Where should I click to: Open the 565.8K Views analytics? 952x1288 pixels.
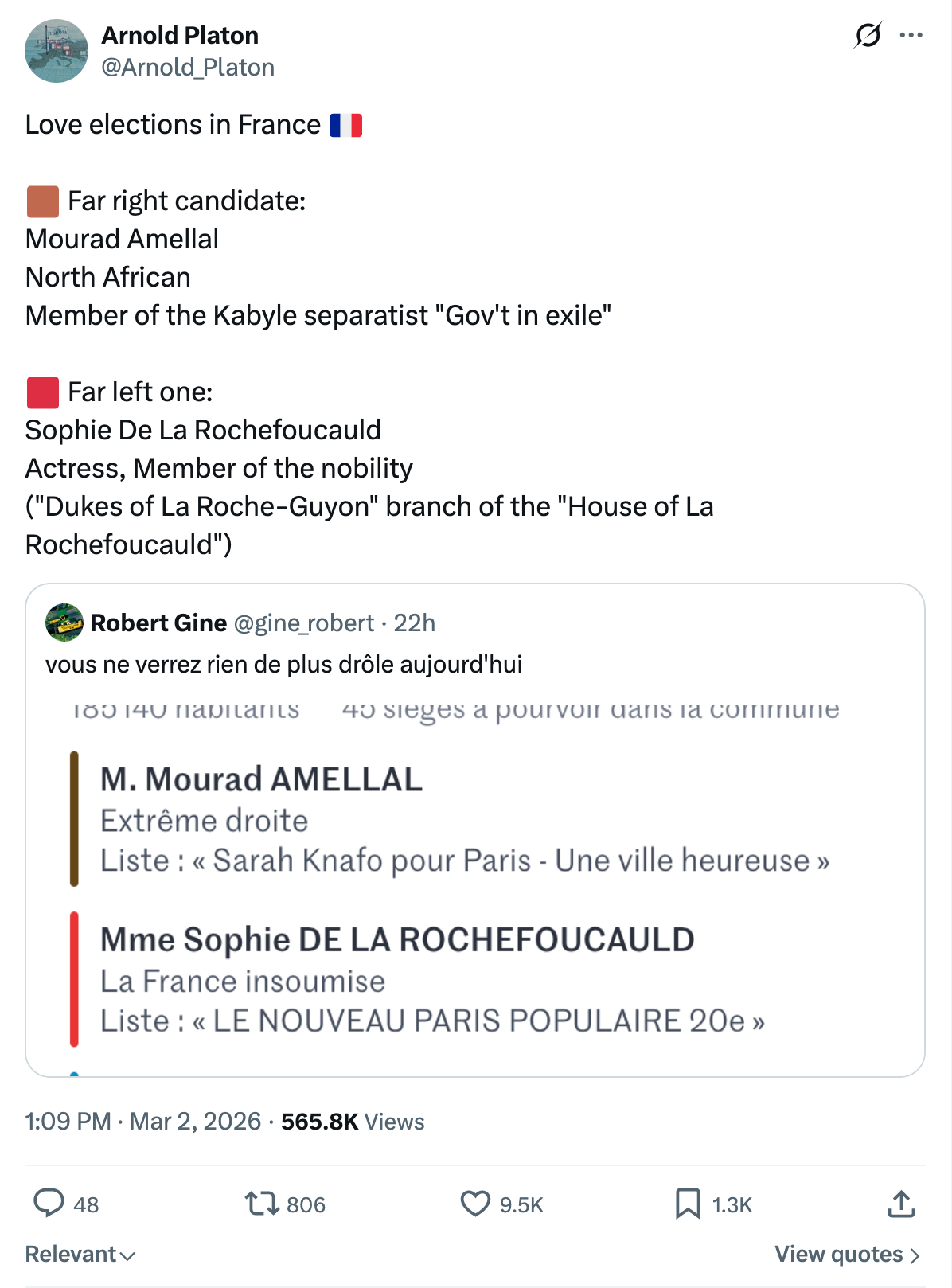pos(353,1121)
